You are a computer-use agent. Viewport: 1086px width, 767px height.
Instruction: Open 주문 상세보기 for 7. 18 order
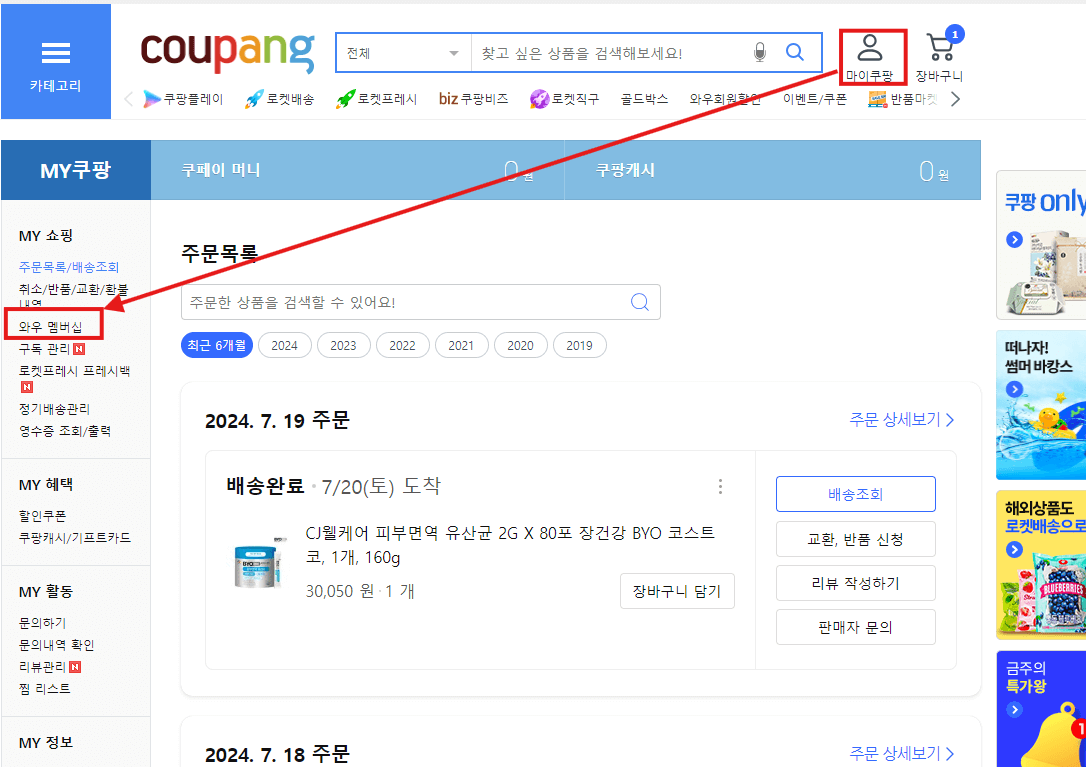[x=902, y=753]
